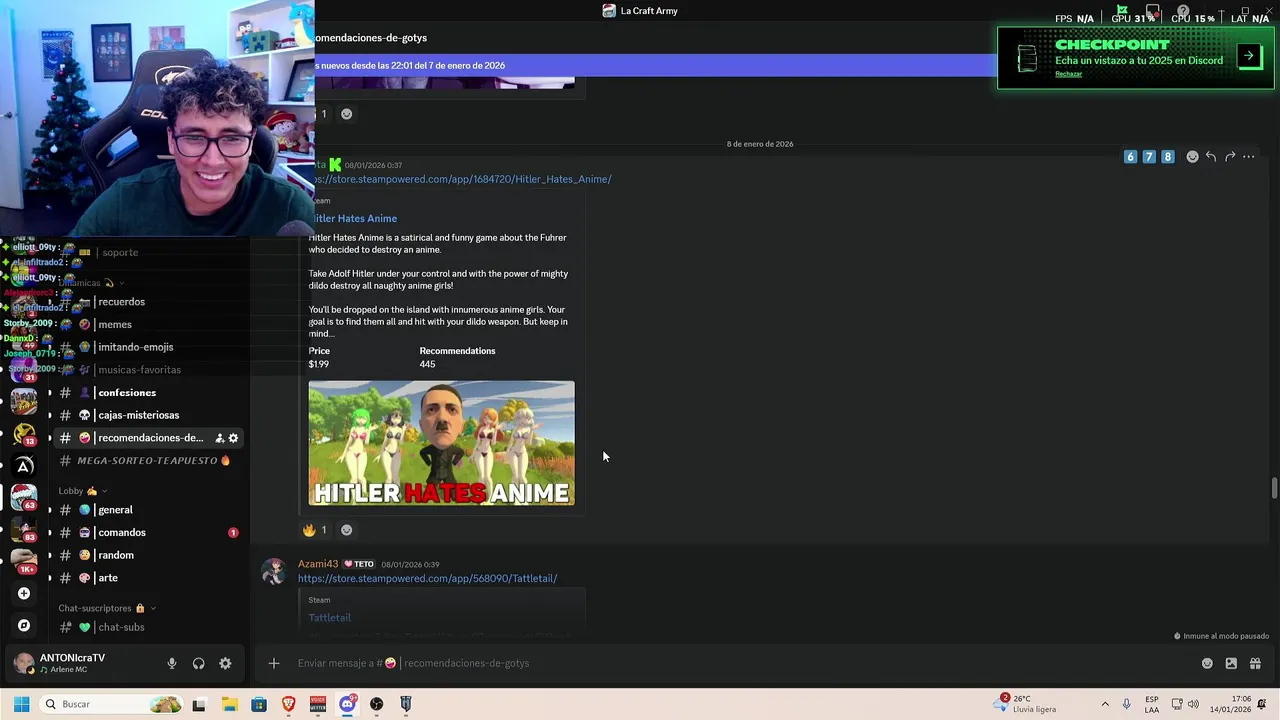Mute microphone in Discord user panel
Screen dimensions: 1280x720
[x=172, y=663]
